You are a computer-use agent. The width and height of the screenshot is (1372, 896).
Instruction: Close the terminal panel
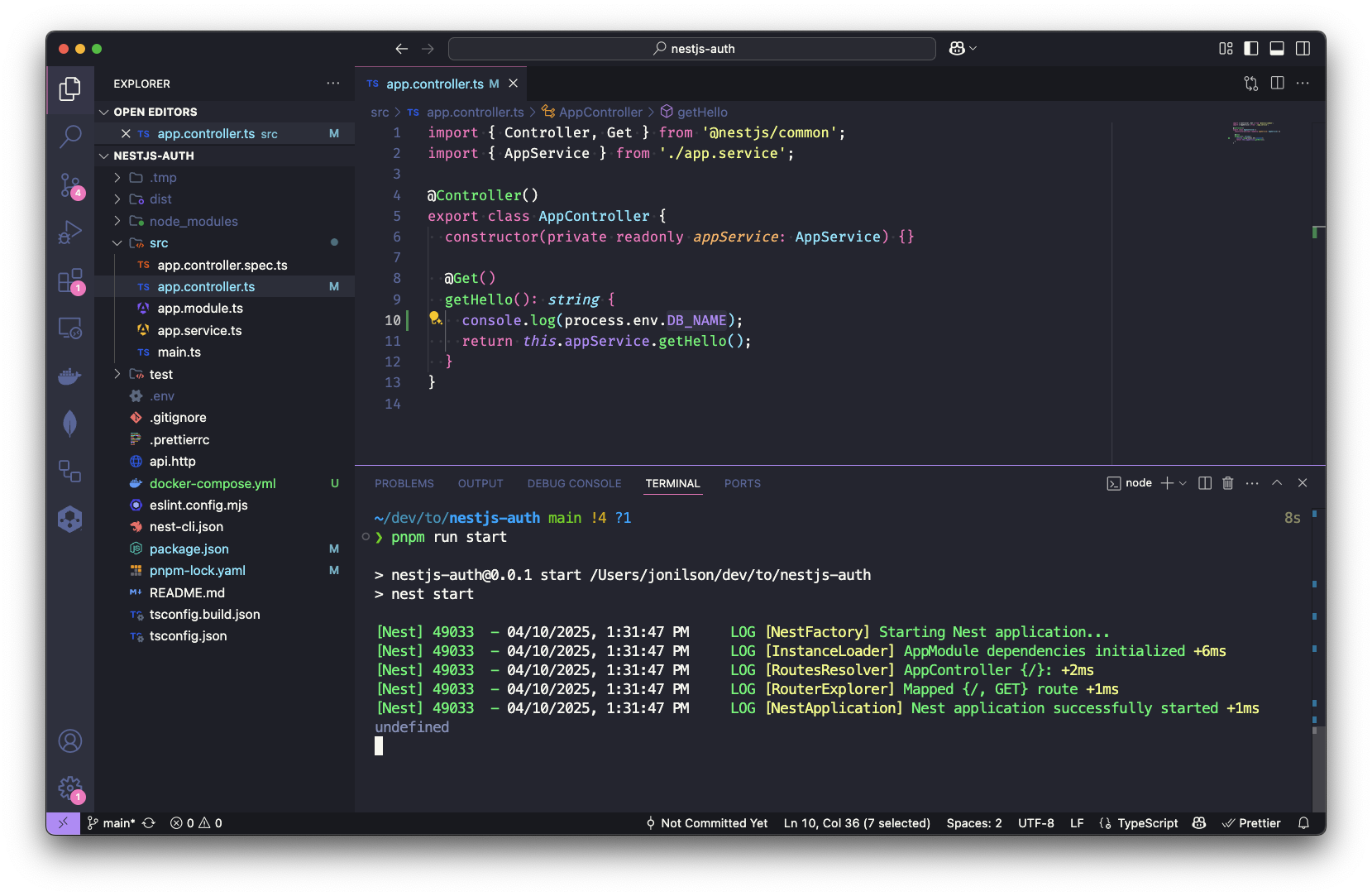coord(1303,483)
